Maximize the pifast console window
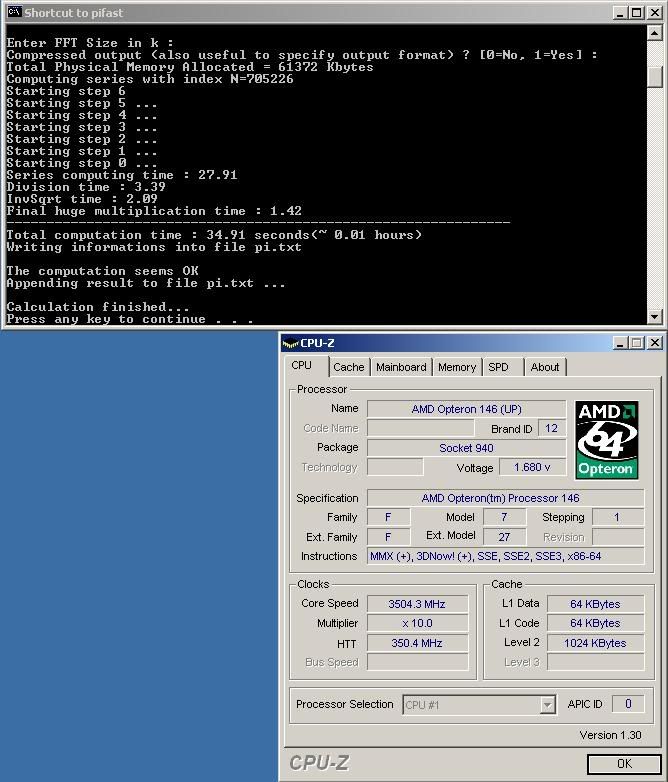 637,13
